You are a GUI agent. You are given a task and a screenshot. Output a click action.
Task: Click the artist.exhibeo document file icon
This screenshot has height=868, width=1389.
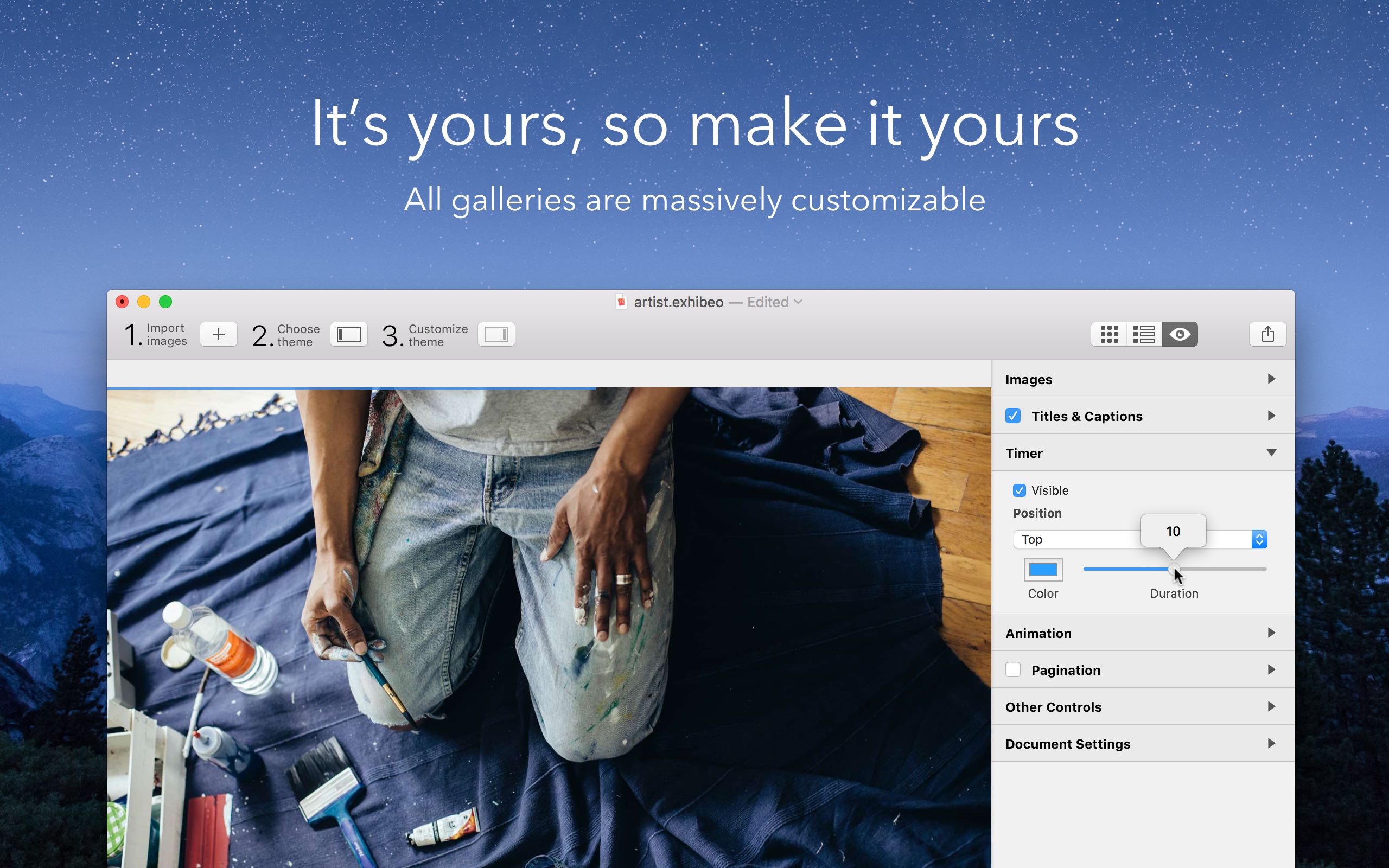(621, 302)
